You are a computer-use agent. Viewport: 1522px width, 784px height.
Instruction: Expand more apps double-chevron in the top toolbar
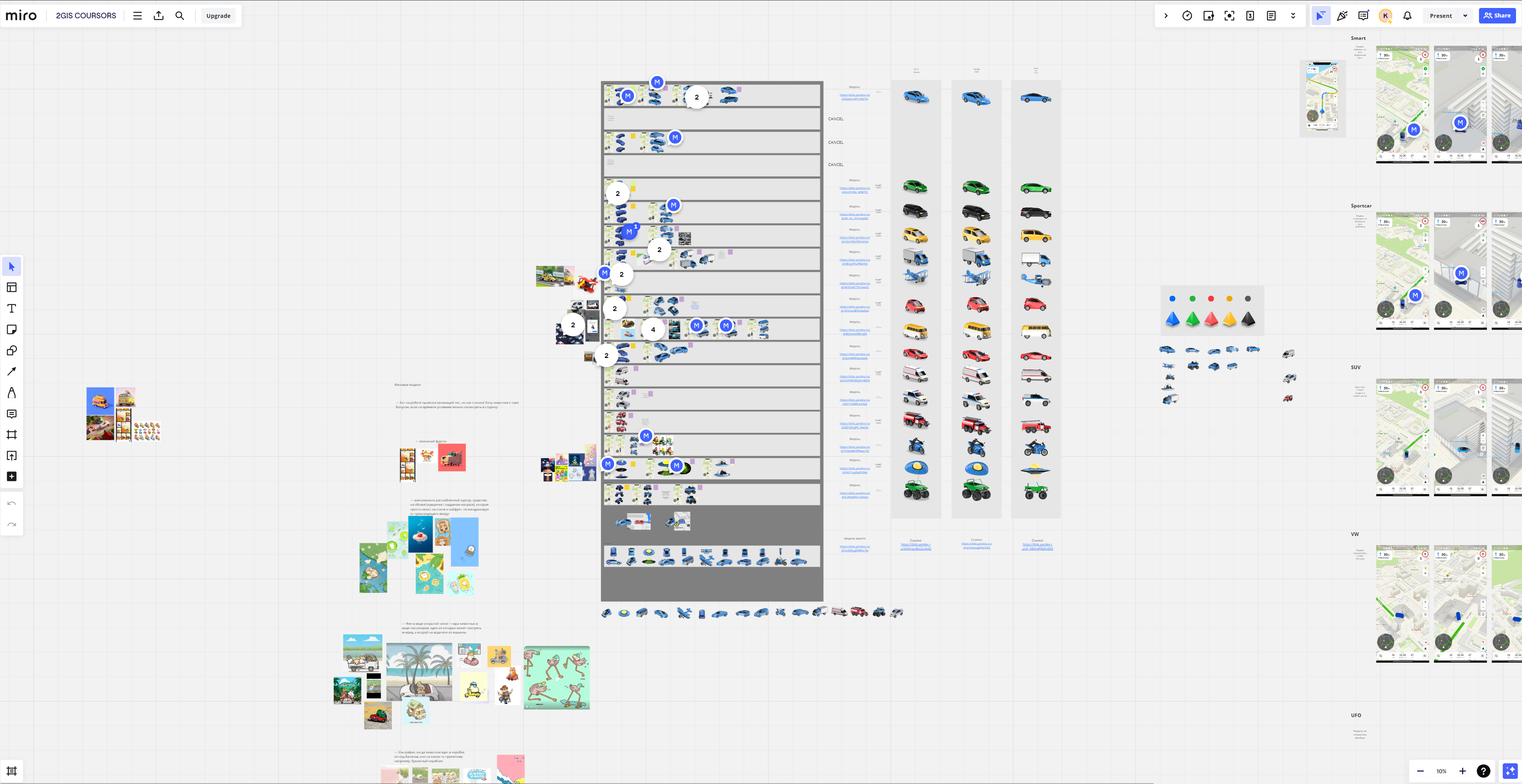[x=1293, y=16]
